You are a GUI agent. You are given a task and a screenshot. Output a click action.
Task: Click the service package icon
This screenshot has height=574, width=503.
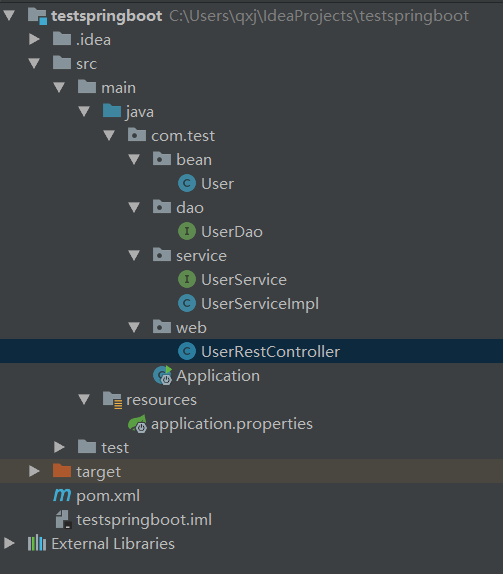point(162,255)
